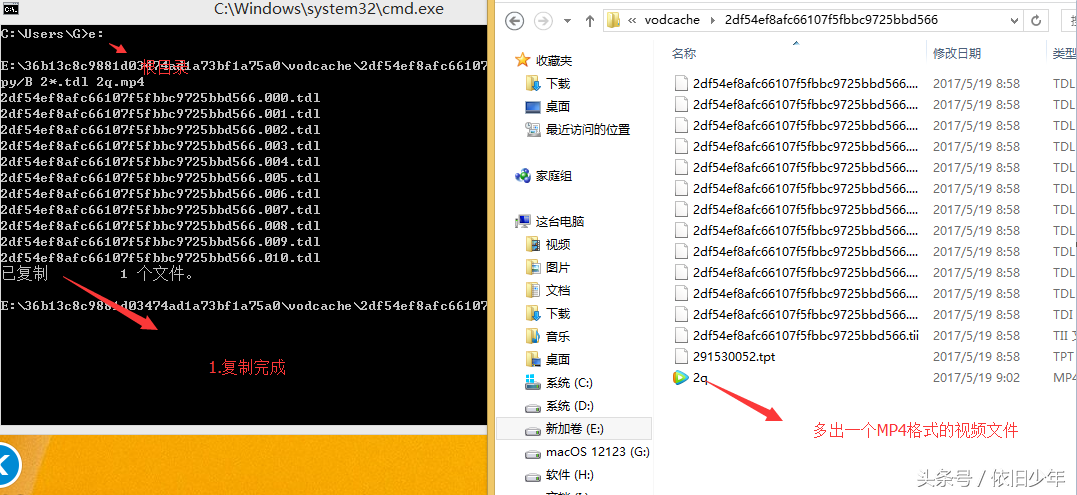Expand the 这台电脑 tree node
Viewport: 1077px width, 495px height.
[509, 222]
